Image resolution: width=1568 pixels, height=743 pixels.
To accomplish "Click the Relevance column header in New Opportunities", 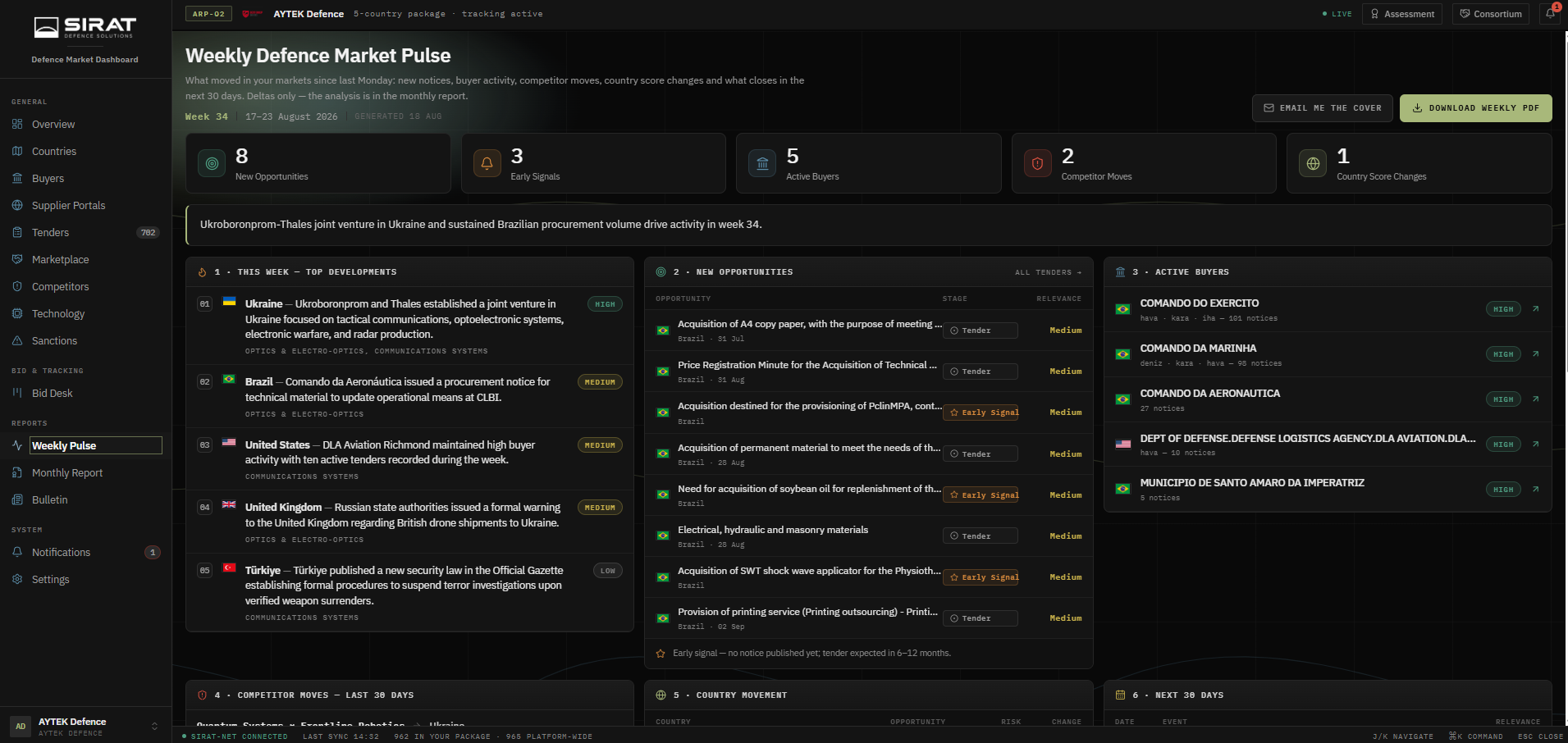I will point(1058,299).
